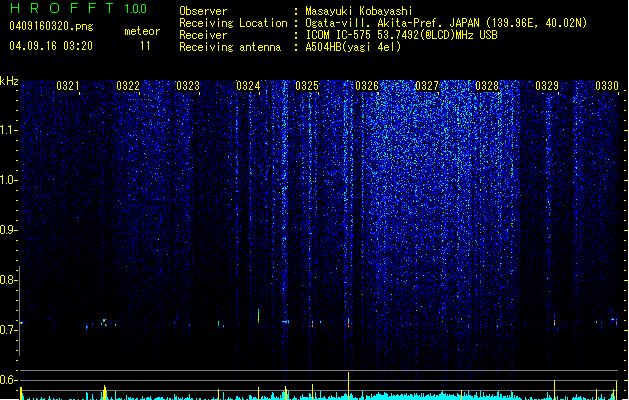Image resolution: width=629 pixels, height=400 pixels.
Task: Click the 0327 time axis label
Action: tap(427, 85)
